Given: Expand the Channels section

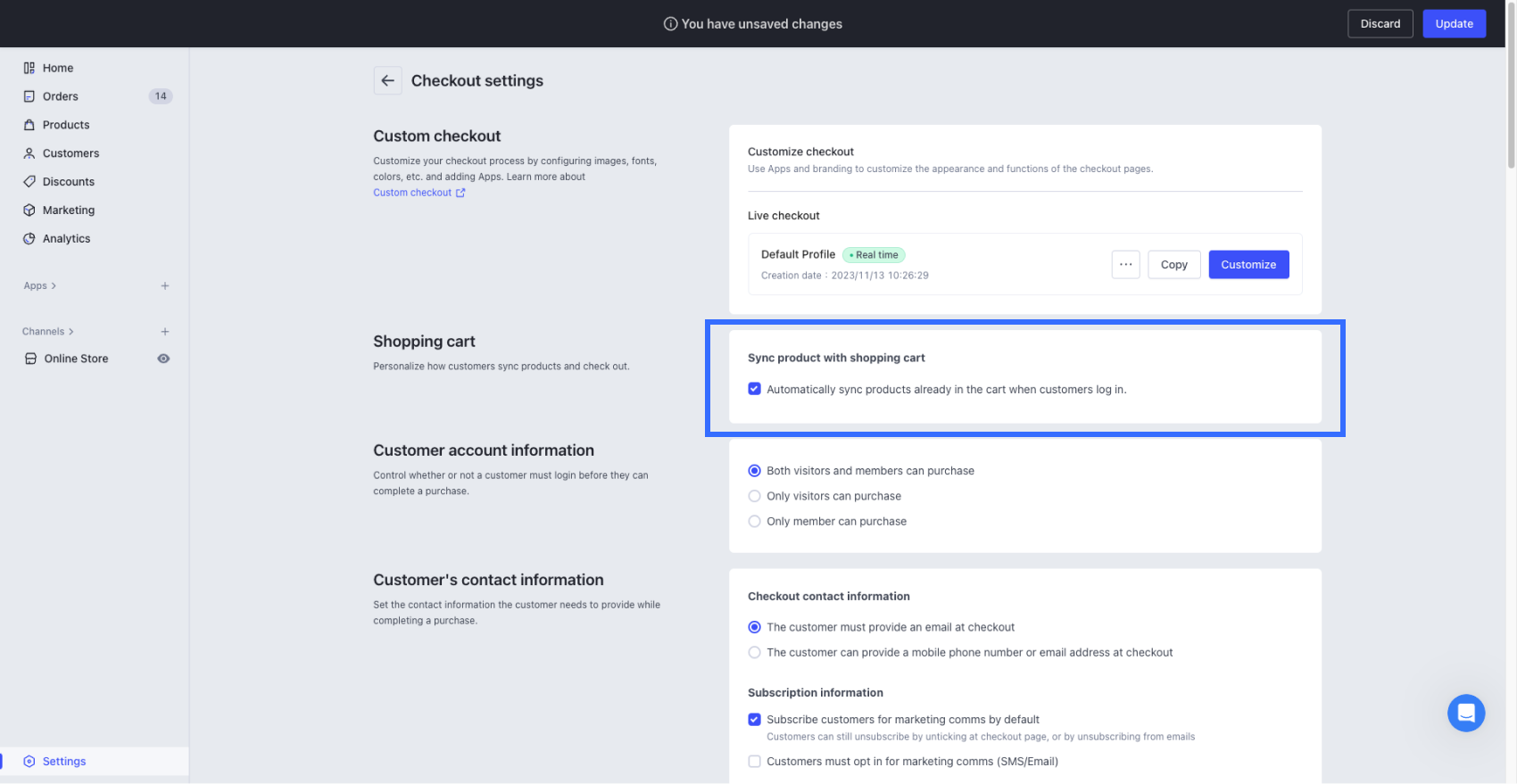Looking at the screenshot, I should pyautogui.click(x=48, y=331).
